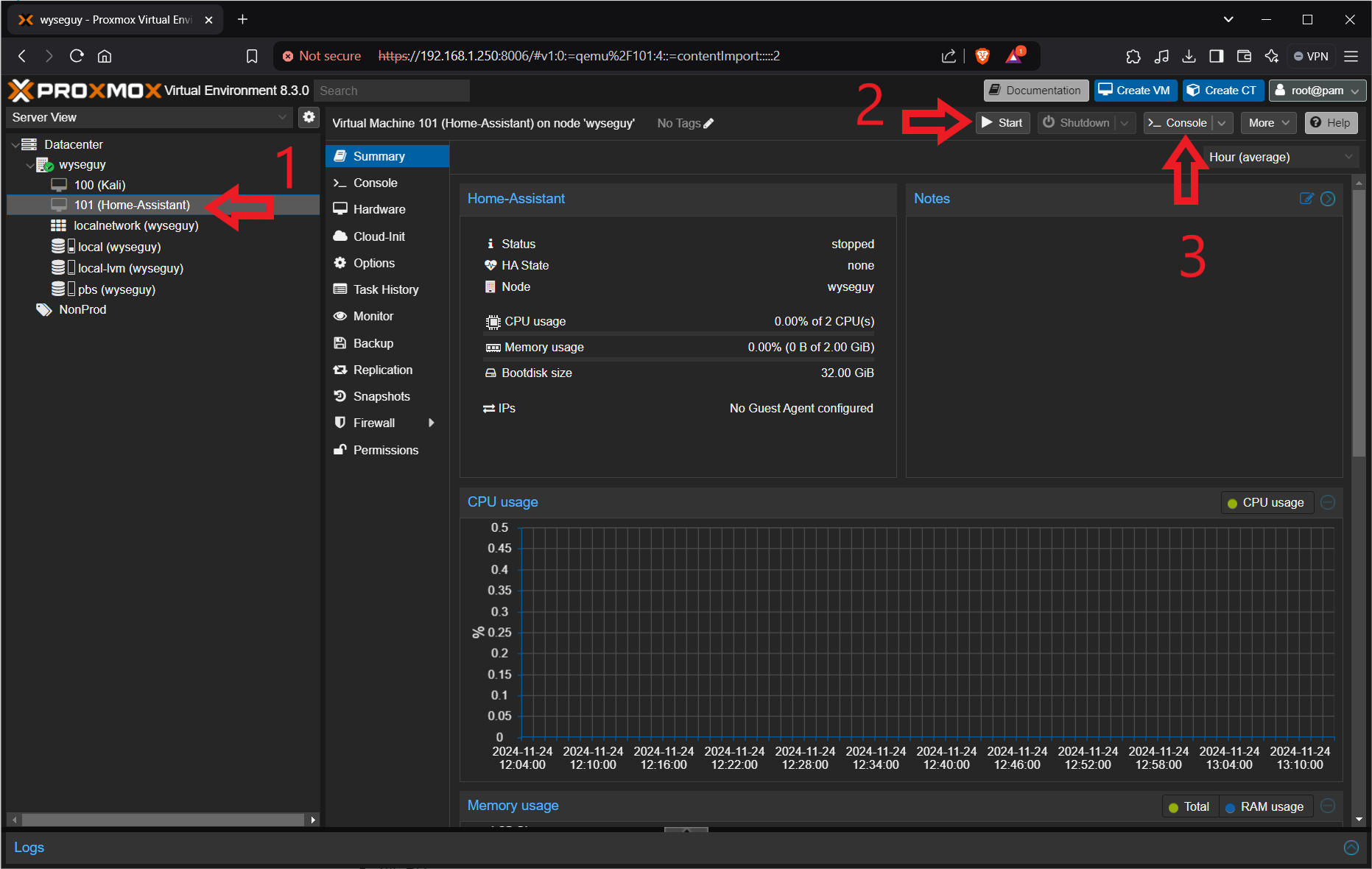Open Proxmox Documentation
The image size is (1372, 869).
(1035, 91)
